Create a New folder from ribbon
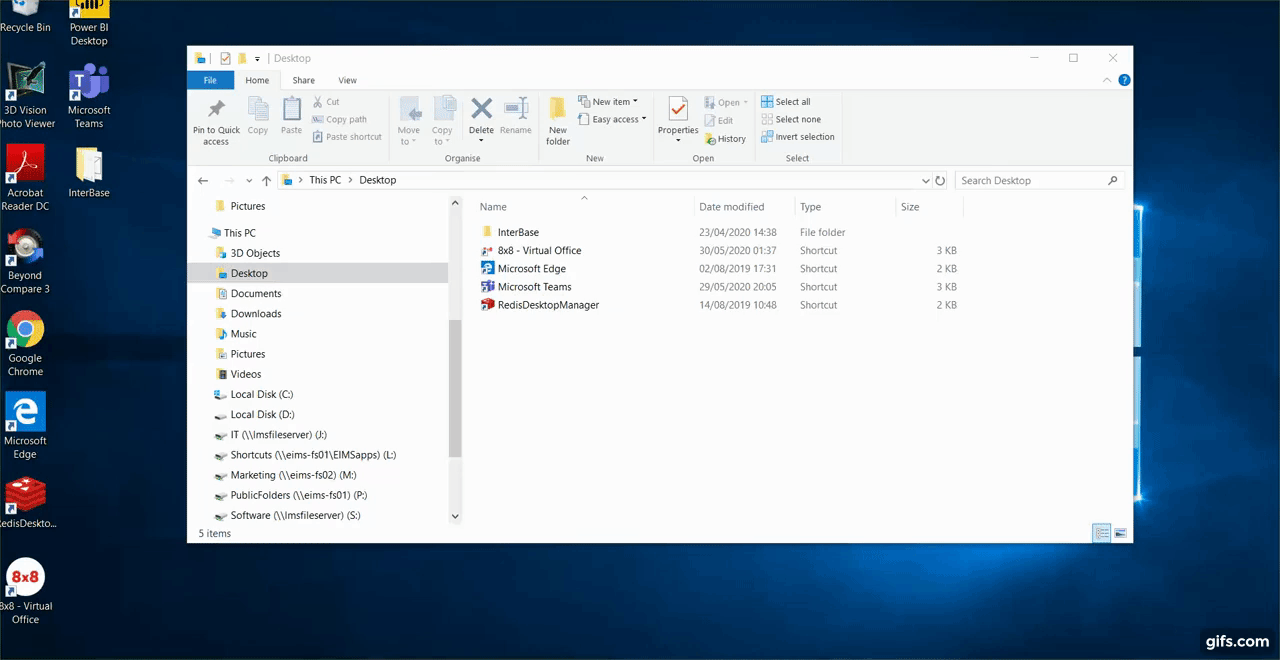Screen dimensions: 1280x660 pos(558,122)
